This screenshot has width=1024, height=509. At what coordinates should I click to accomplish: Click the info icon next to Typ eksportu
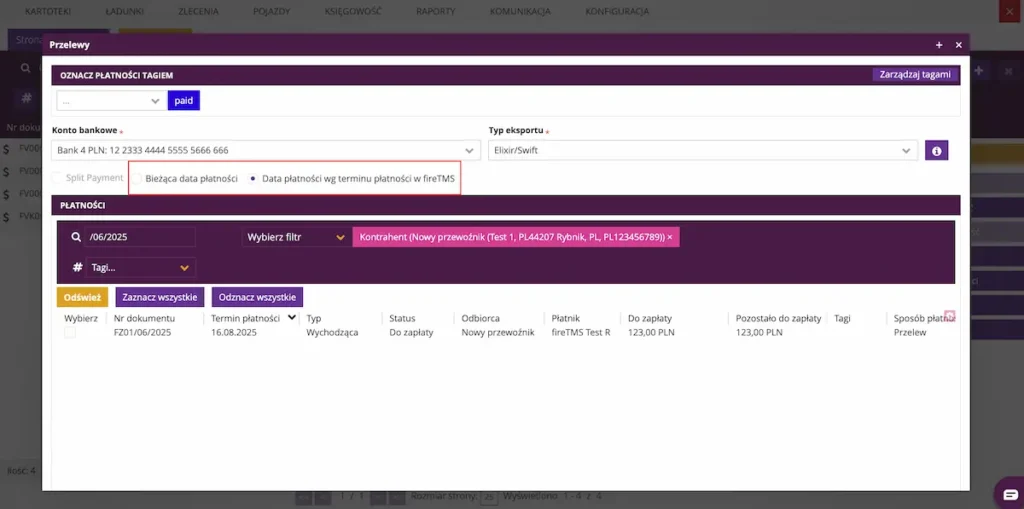click(x=936, y=150)
